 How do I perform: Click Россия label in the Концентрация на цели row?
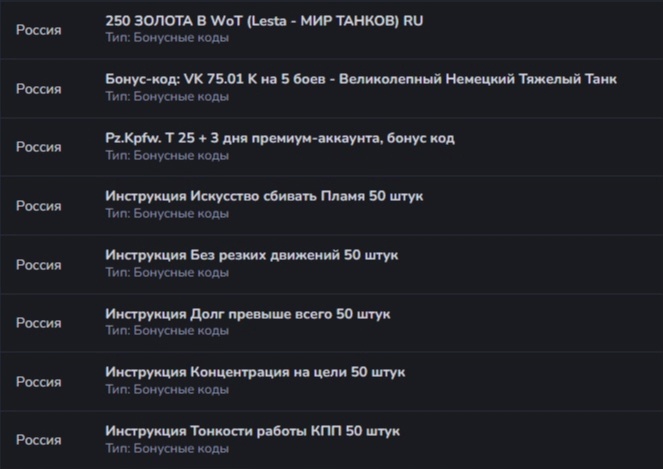pyautogui.click(x=38, y=382)
